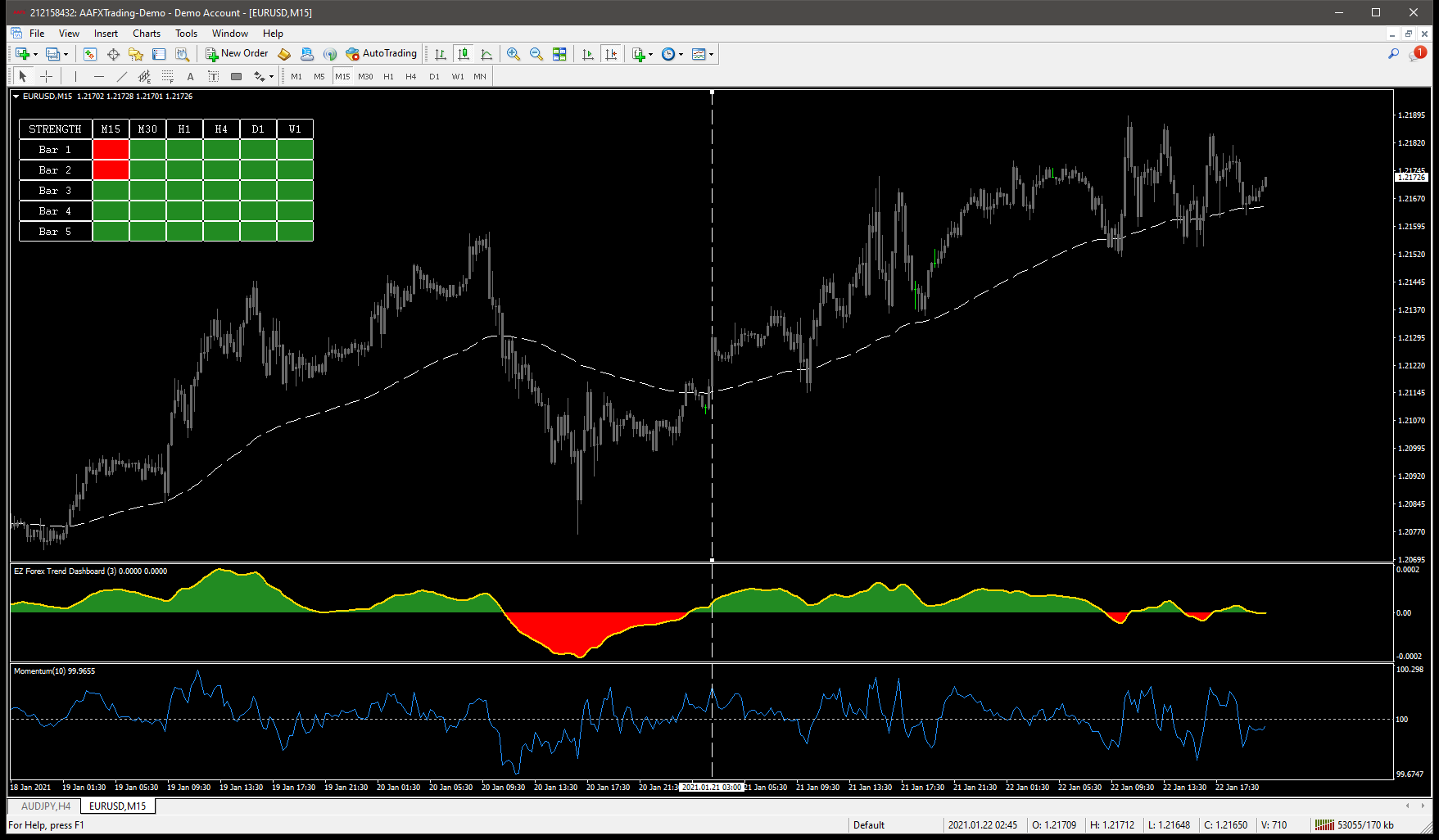Switch to M5 timeframe
Screen dimensions: 1439x840
(319, 76)
